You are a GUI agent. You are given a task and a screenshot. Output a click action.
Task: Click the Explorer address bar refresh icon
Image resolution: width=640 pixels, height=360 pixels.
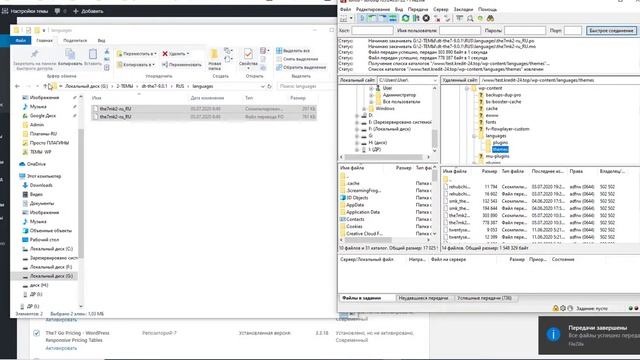(269, 86)
